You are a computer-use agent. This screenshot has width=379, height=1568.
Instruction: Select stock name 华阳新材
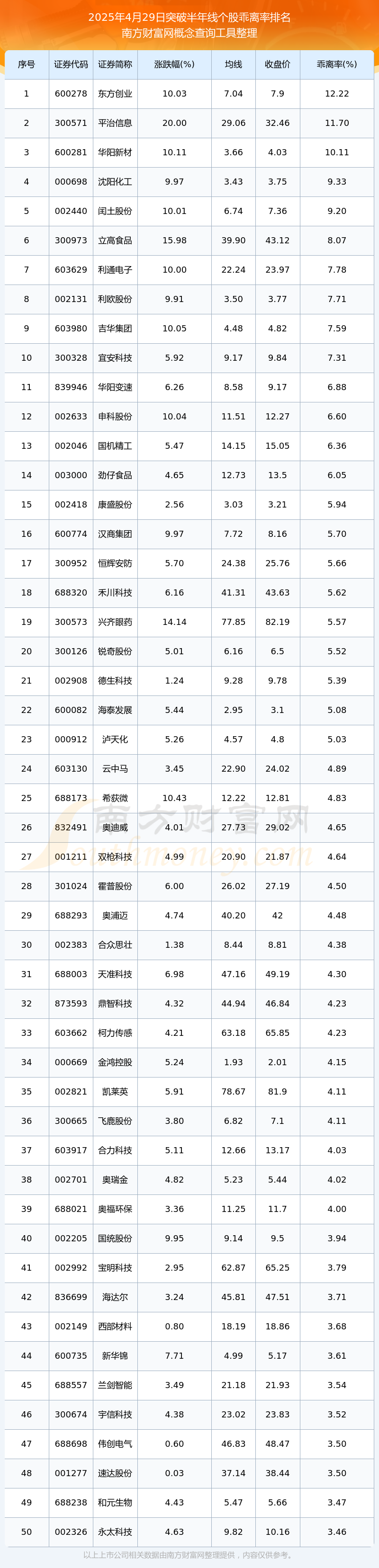point(115,152)
